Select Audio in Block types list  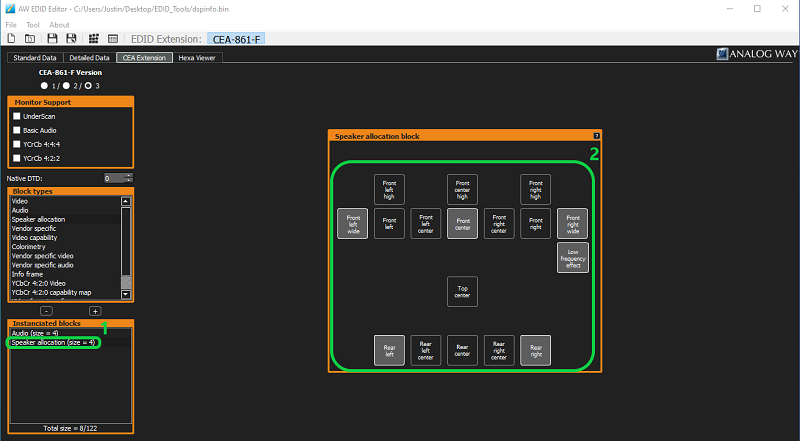[65, 210]
